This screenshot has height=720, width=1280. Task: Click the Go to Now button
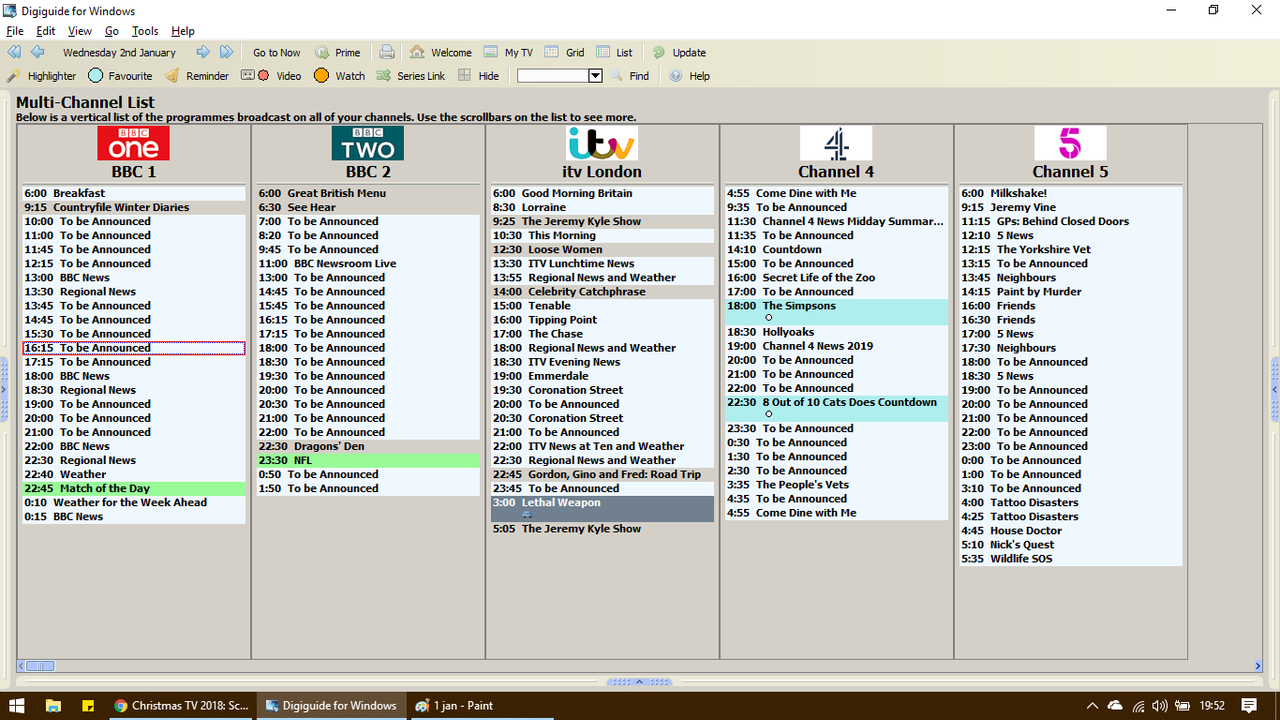point(276,53)
